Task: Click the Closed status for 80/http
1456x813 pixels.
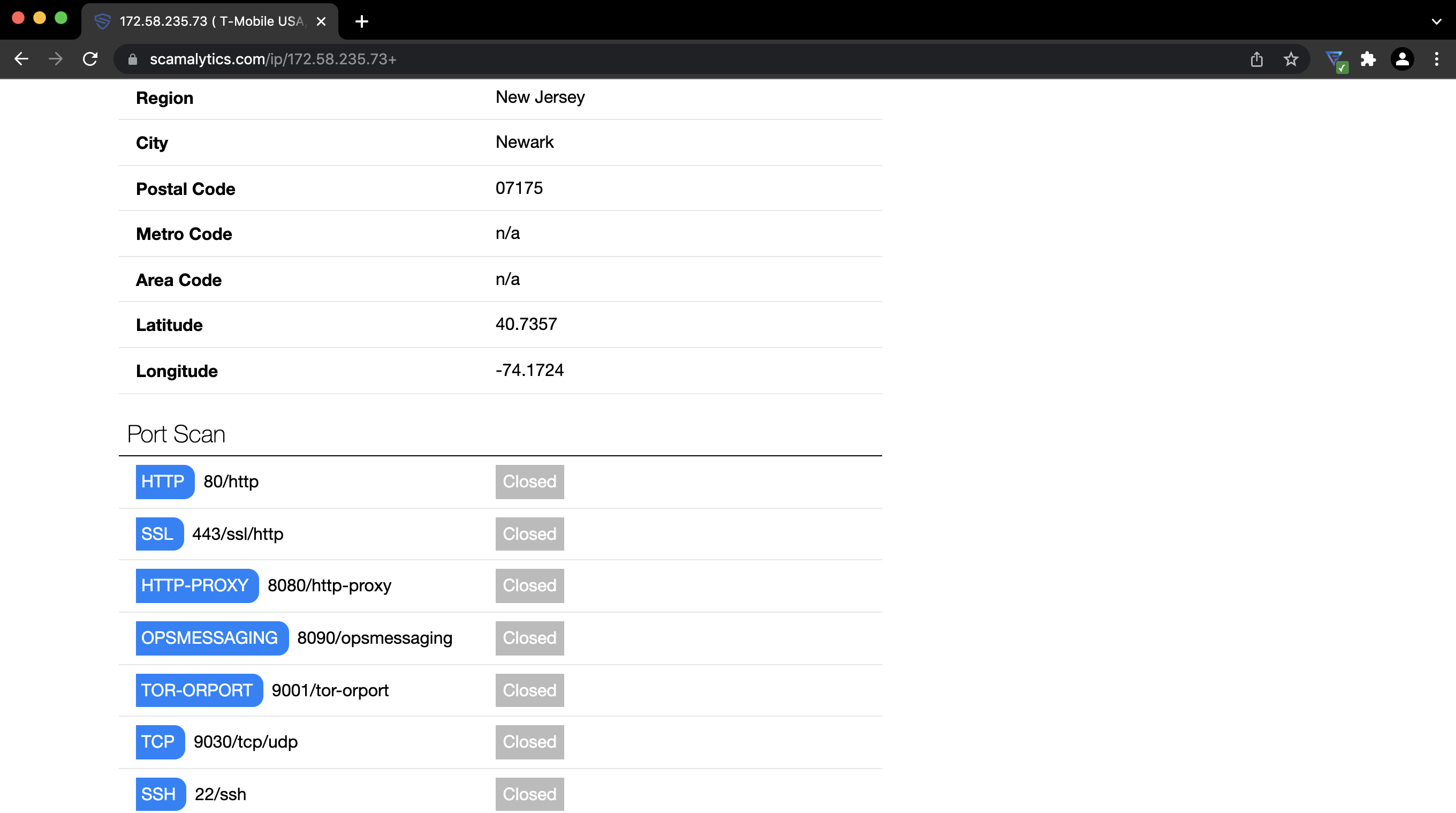Action: point(529,481)
